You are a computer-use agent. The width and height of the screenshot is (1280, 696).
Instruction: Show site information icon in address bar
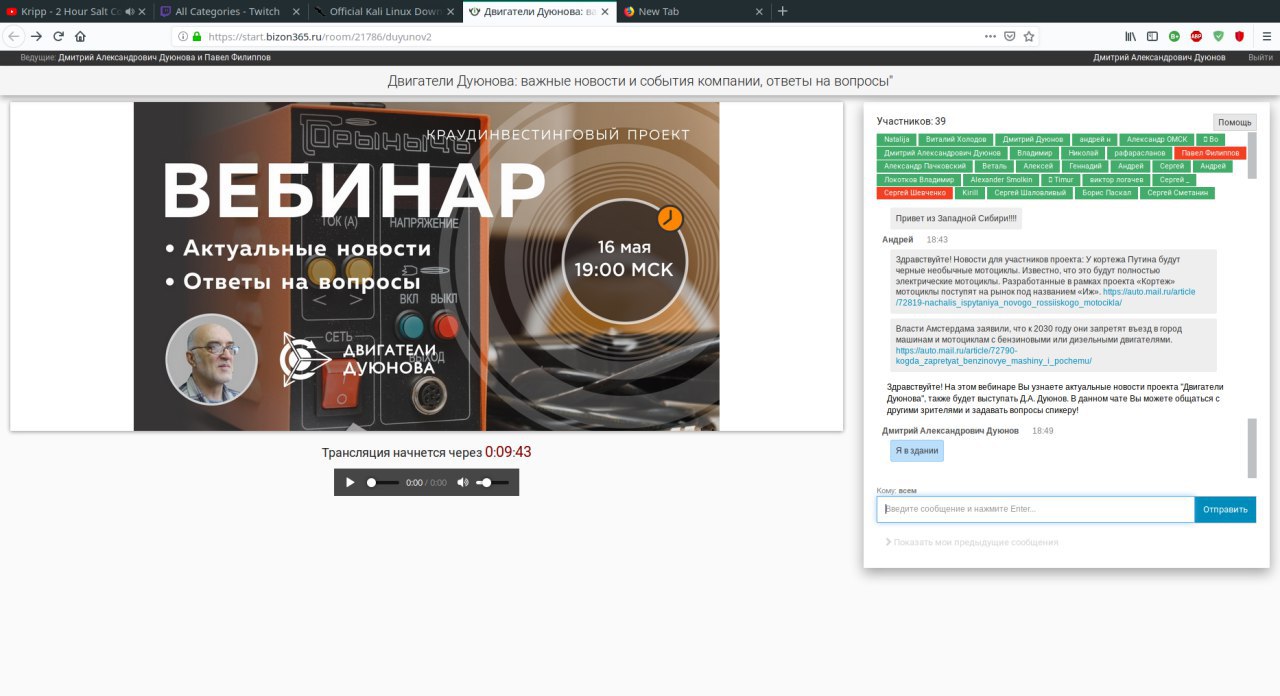pyautogui.click(x=183, y=36)
